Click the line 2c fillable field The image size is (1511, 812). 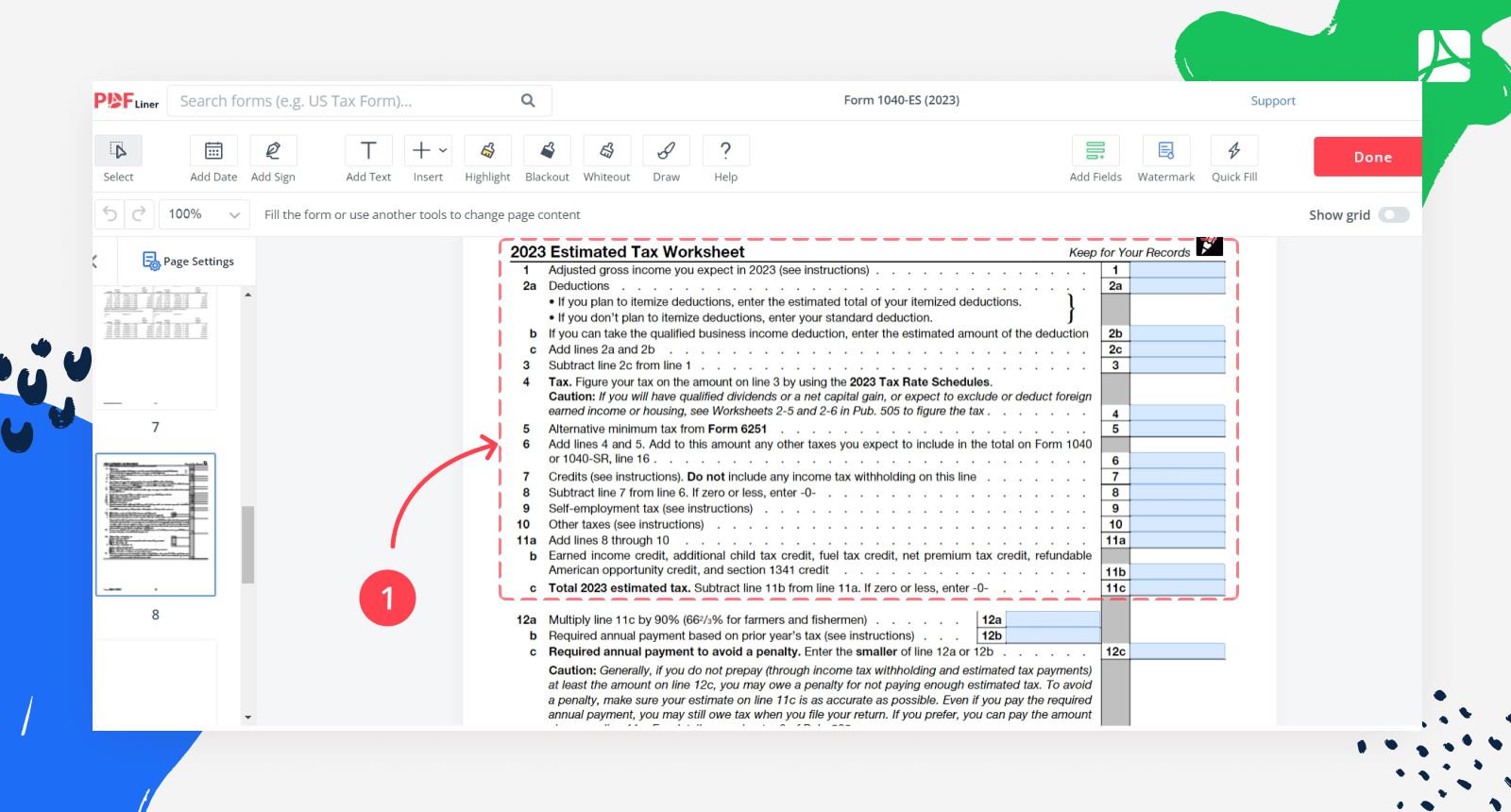point(1178,349)
